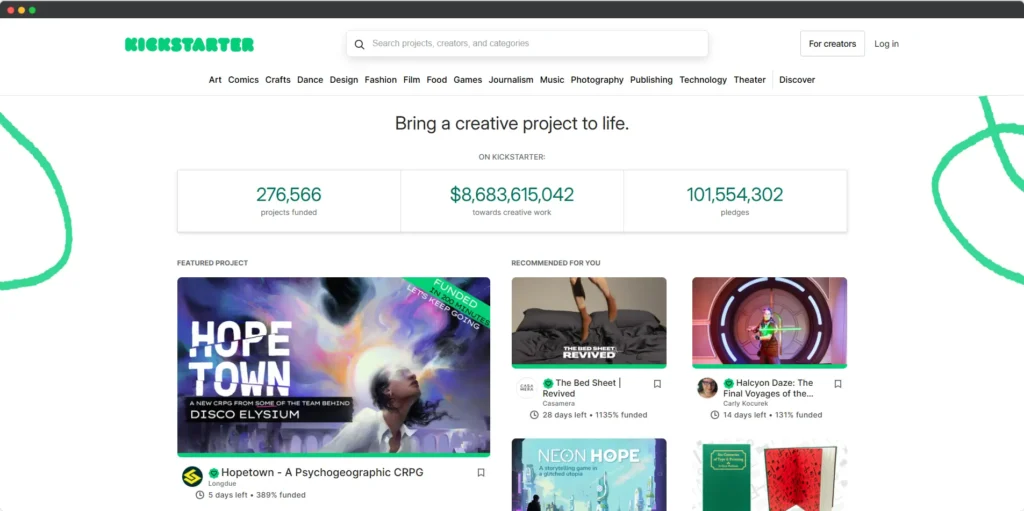Click clock icon beside 28 days left

pos(534,415)
